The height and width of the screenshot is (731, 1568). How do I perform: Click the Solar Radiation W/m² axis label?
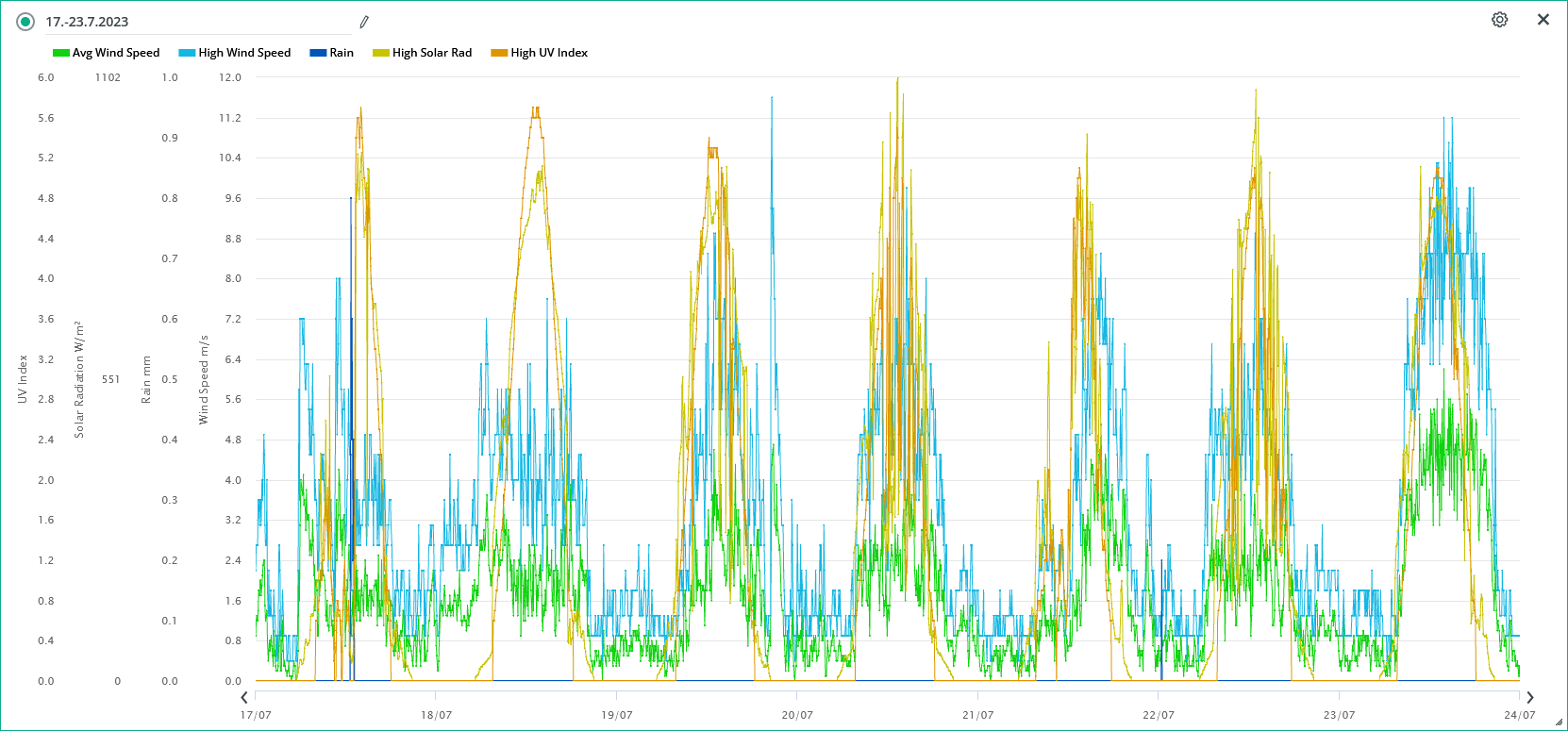pos(79,379)
